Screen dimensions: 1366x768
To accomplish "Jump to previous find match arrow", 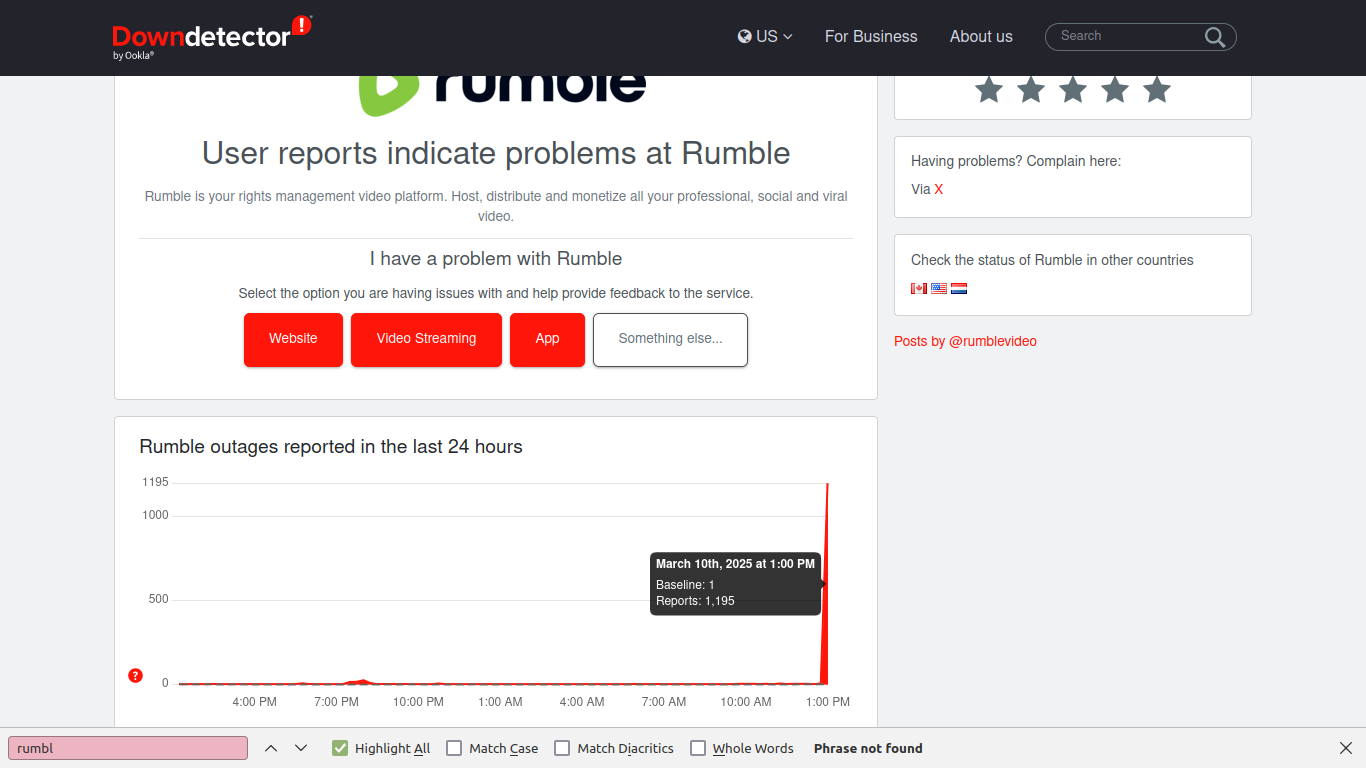I will [x=271, y=748].
